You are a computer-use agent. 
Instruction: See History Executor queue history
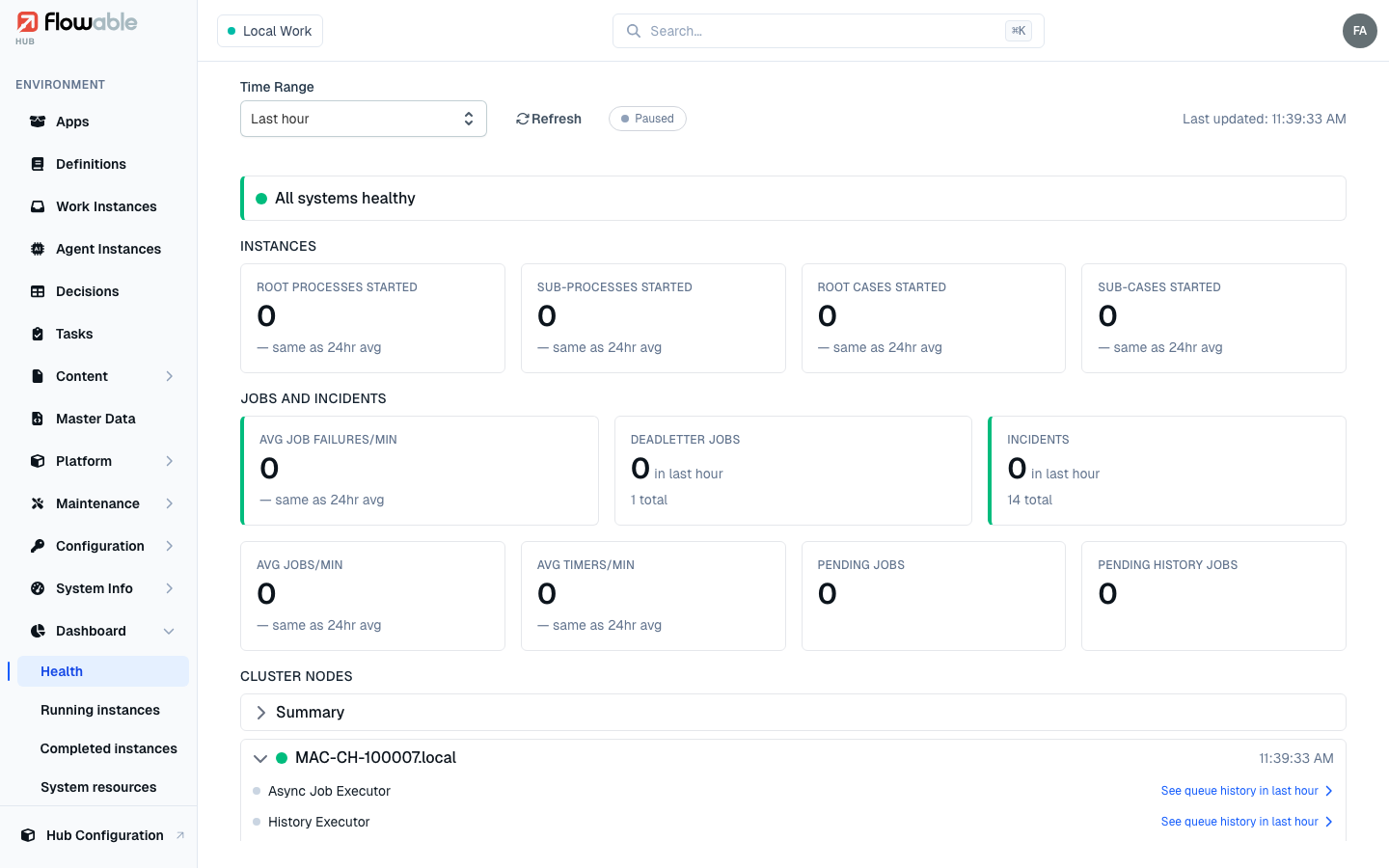tap(1246, 822)
